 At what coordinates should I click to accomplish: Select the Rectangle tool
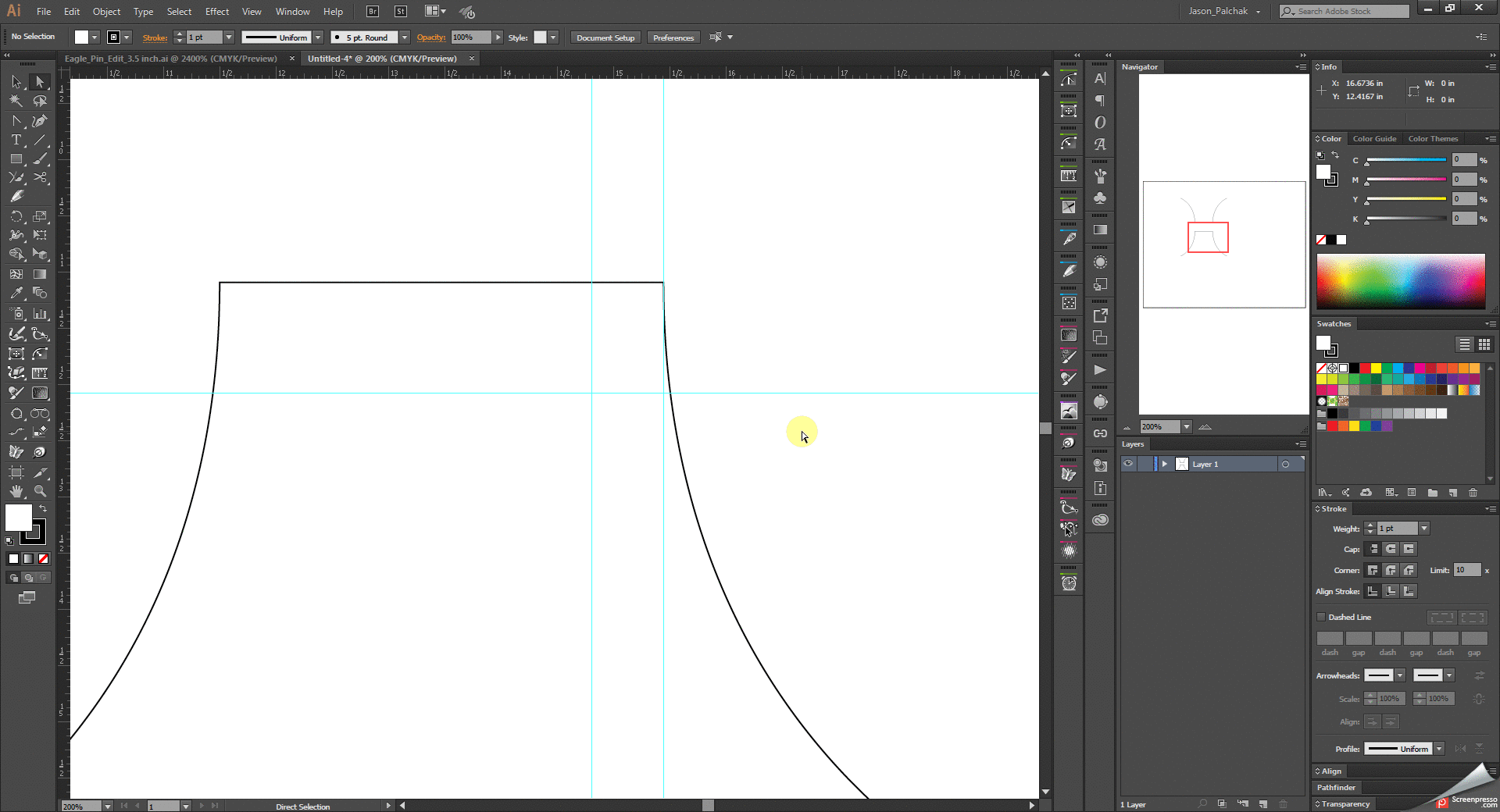pos(16,158)
